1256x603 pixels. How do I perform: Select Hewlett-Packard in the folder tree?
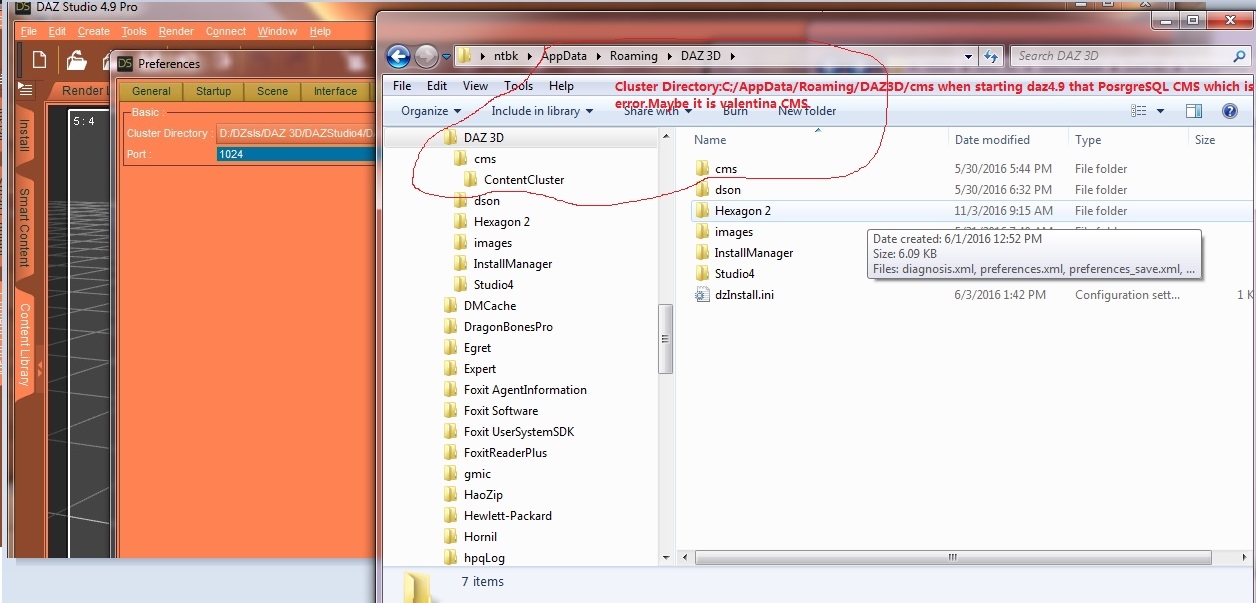(x=507, y=516)
